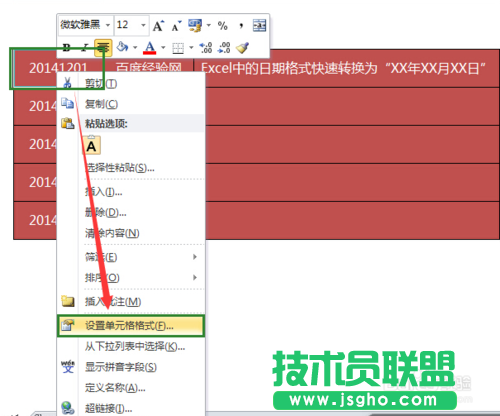Screen dimensions: 500x416
Task: Toggle center alignment button
Action: click(x=103, y=47)
